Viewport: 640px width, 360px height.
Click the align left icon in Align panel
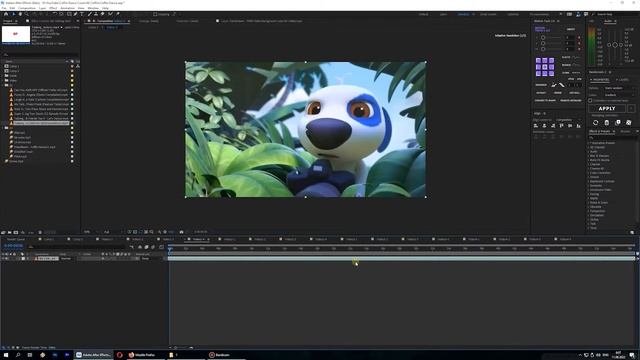pos(536,126)
